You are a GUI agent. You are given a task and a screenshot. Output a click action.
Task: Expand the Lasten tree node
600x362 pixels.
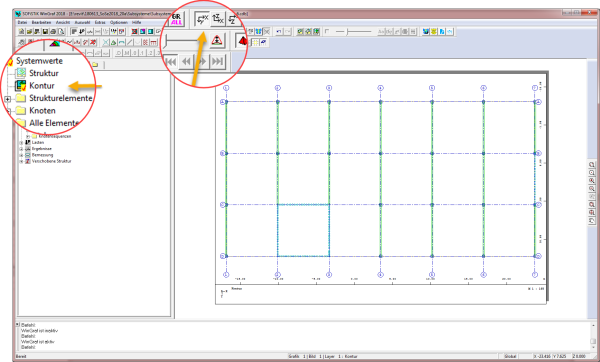[21, 142]
